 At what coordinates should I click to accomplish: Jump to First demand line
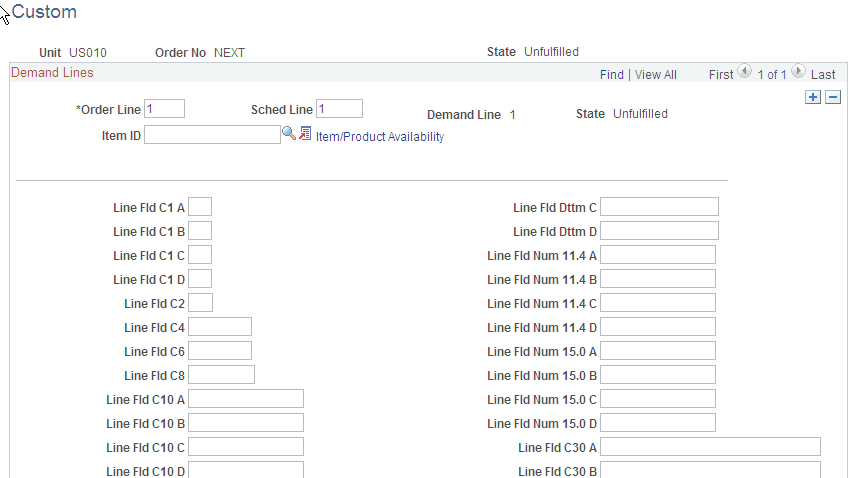point(721,74)
